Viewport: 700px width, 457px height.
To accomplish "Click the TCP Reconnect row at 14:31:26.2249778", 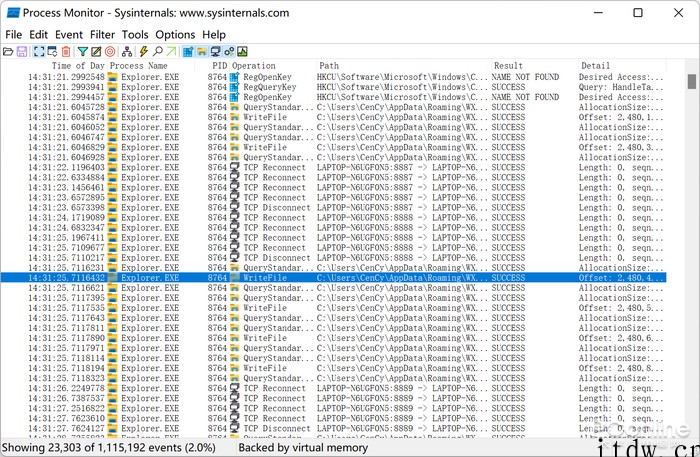I will pos(333,388).
